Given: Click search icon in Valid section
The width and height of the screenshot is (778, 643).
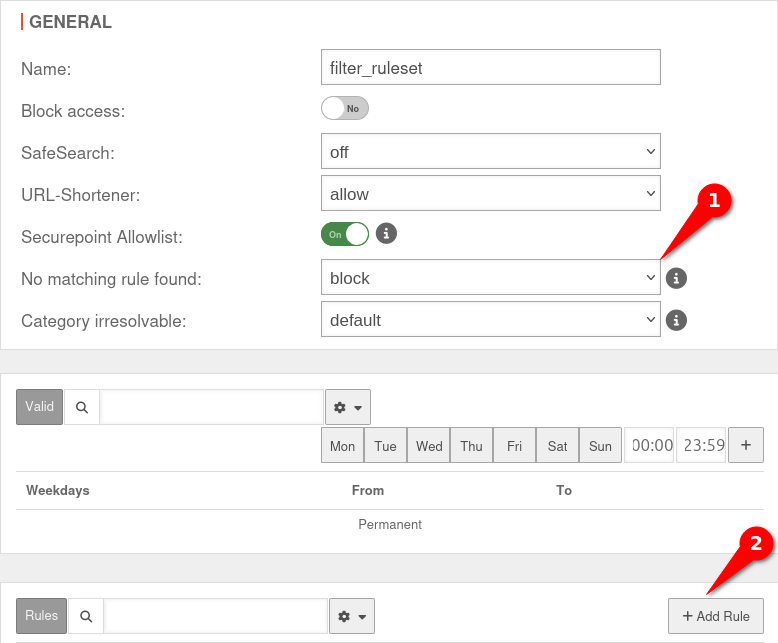Looking at the screenshot, I should pyautogui.click(x=82, y=407).
